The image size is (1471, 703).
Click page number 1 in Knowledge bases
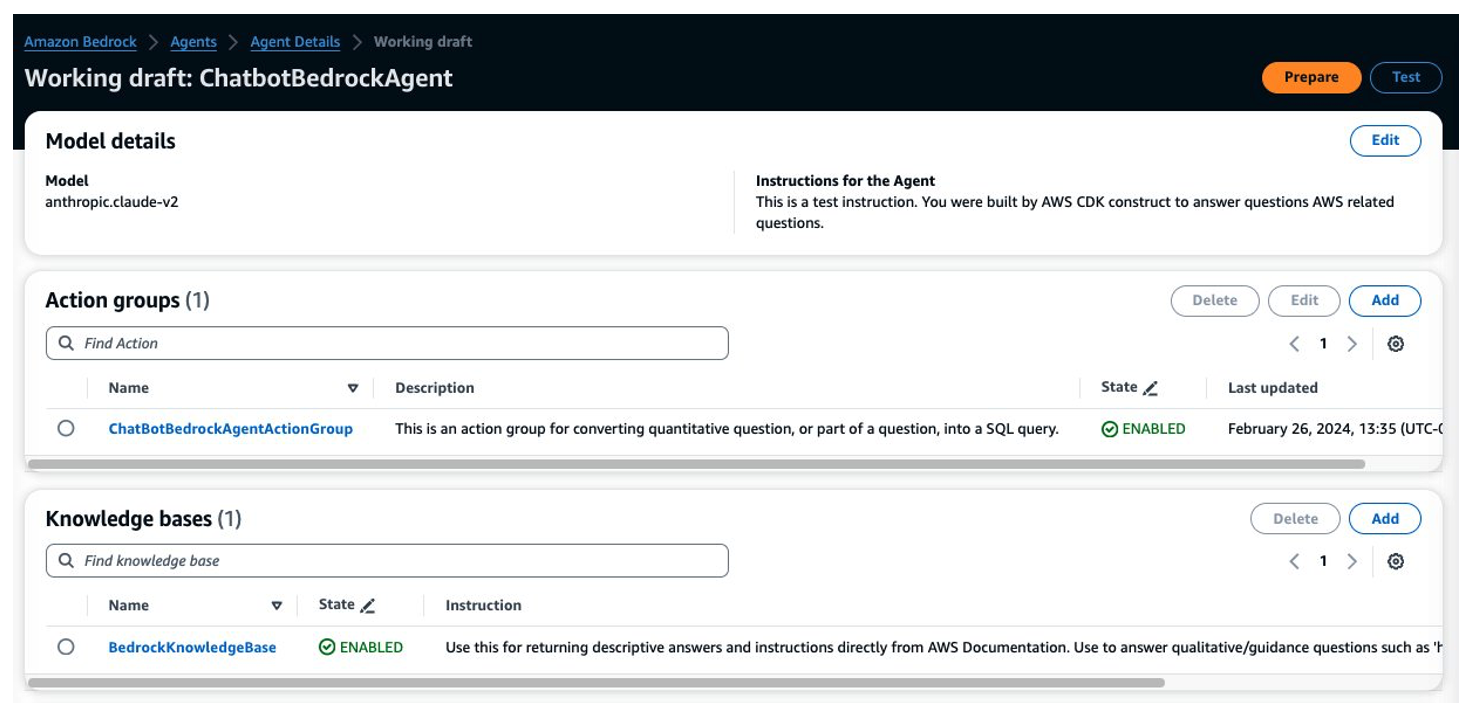coord(1323,562)
